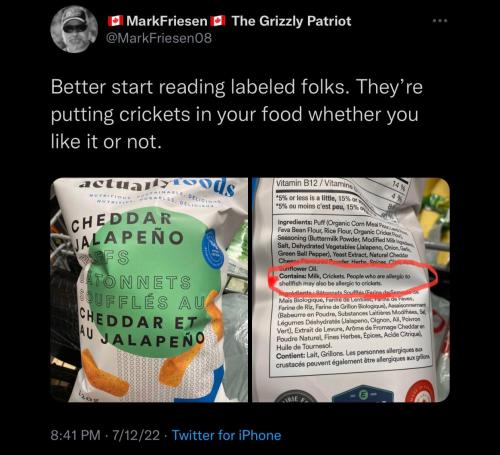The image size is (500, 455).
Task: Open the three-dot more options menu
Action: click(x=440, y=21)
